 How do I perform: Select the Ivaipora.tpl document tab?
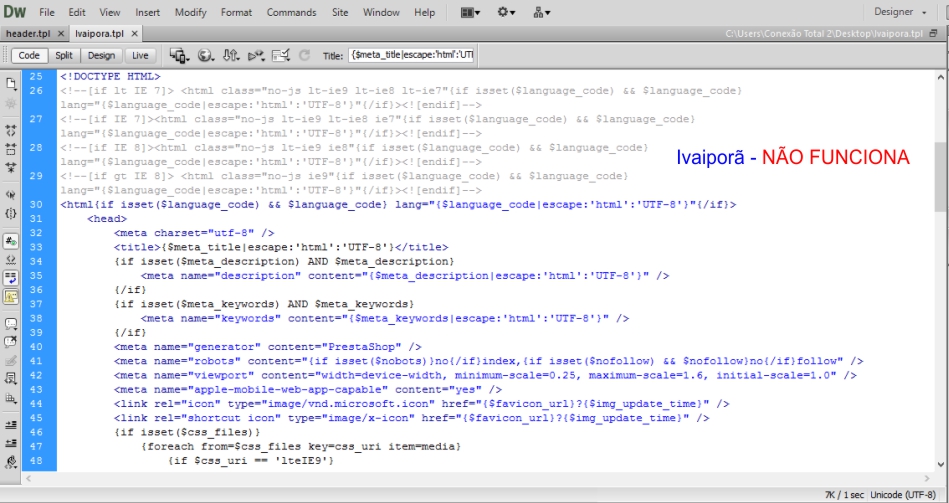pos(99,34)
